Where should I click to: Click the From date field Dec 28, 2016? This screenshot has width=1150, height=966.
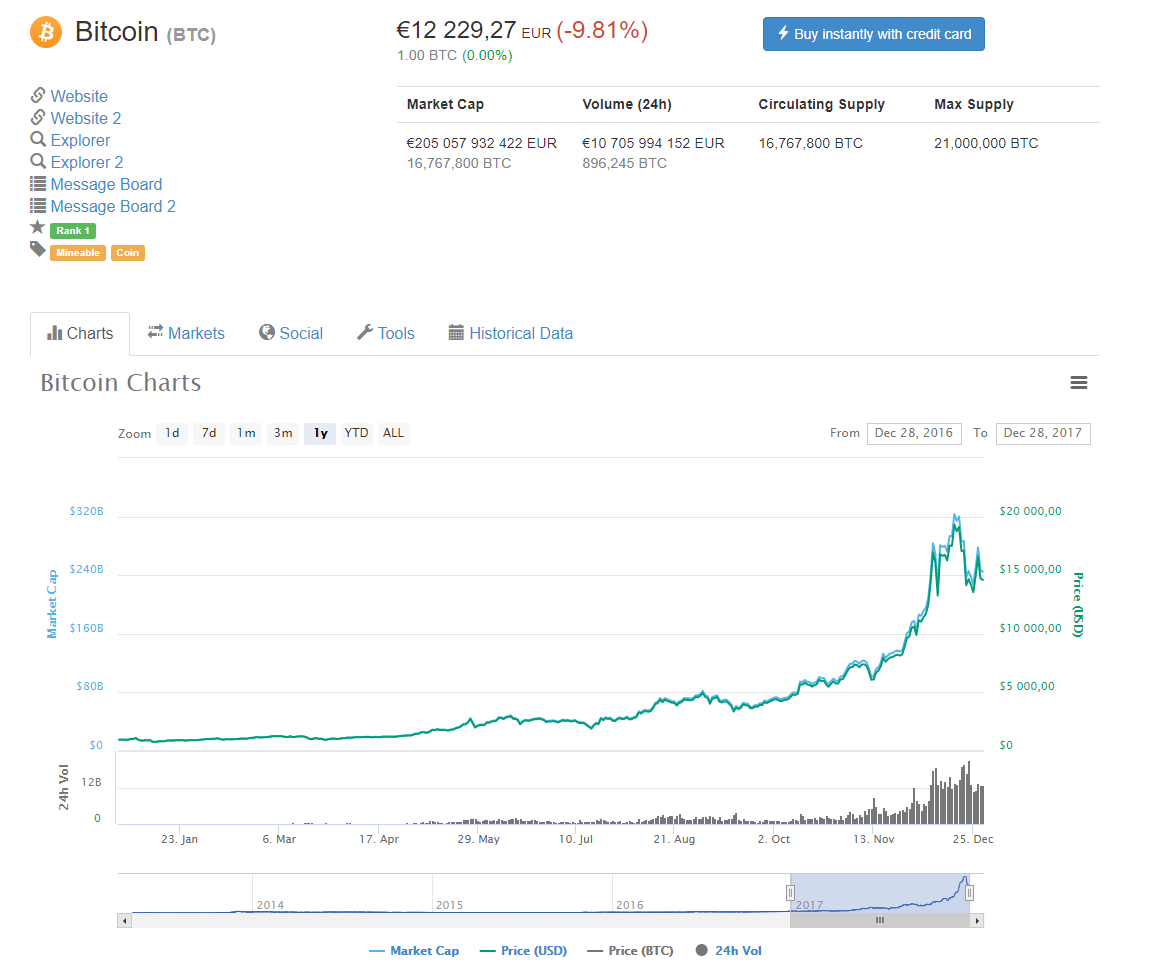coord(914,433)
